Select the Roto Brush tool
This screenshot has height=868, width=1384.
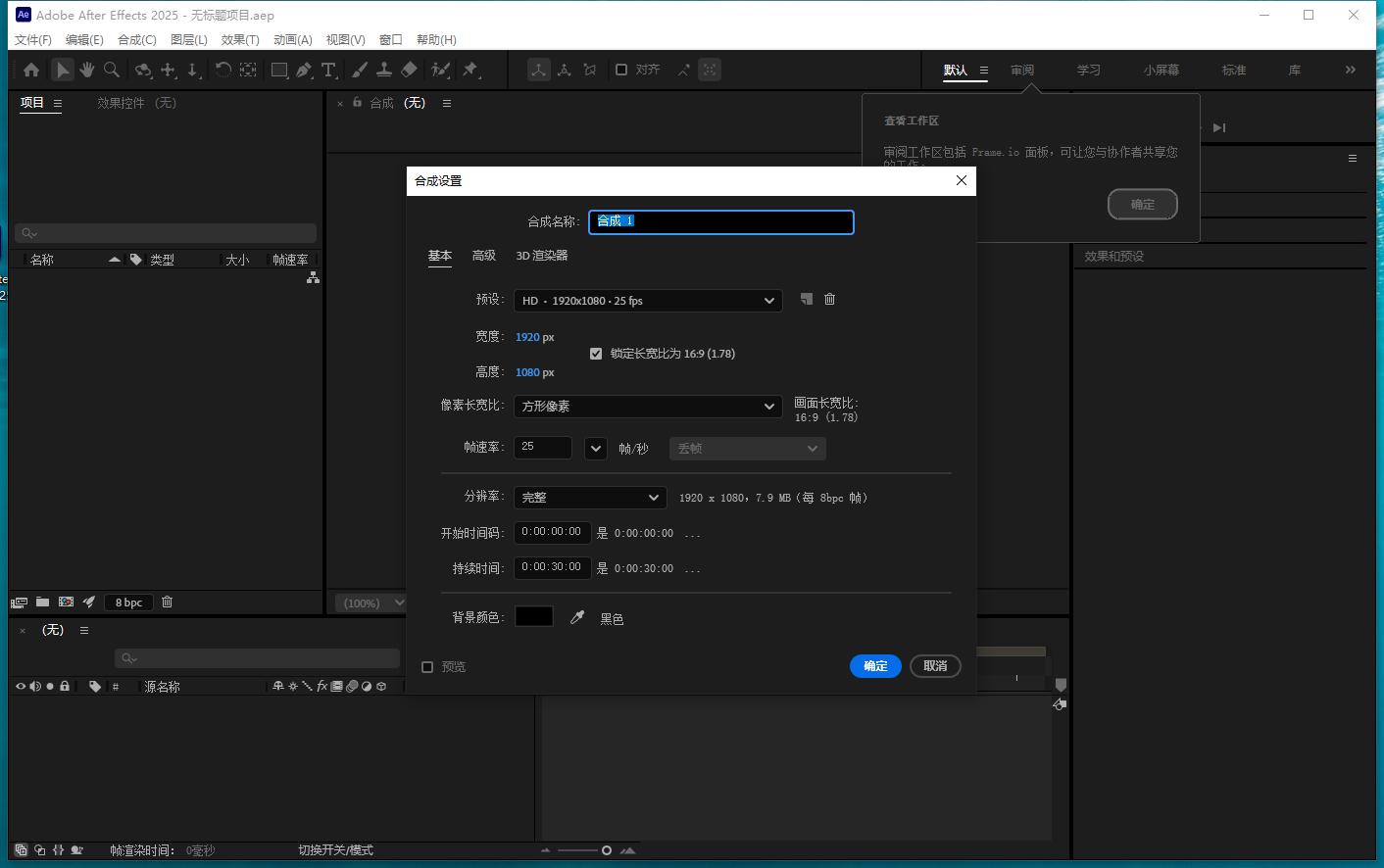441,70
